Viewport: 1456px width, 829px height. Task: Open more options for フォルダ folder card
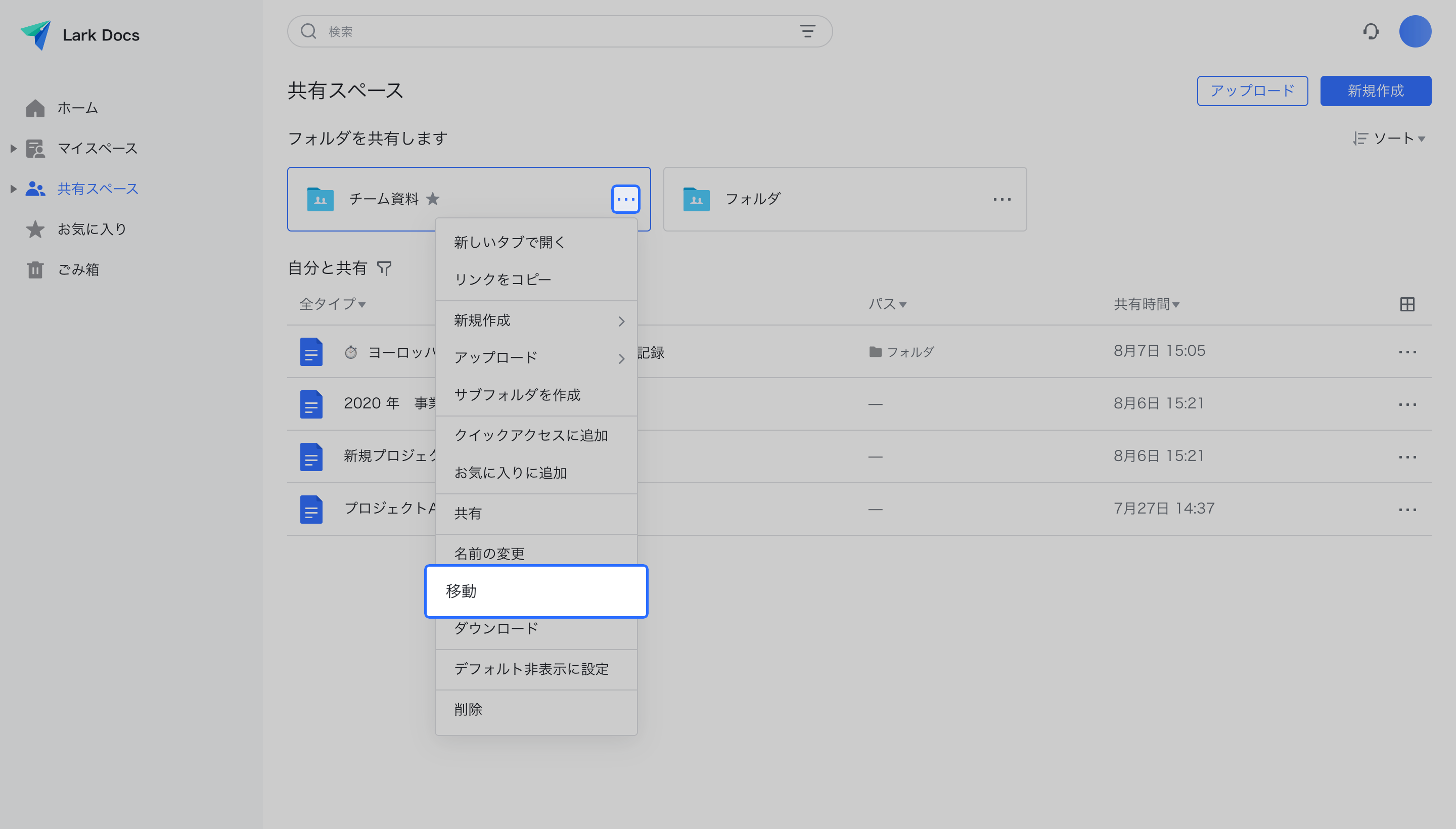point(1002,199)
